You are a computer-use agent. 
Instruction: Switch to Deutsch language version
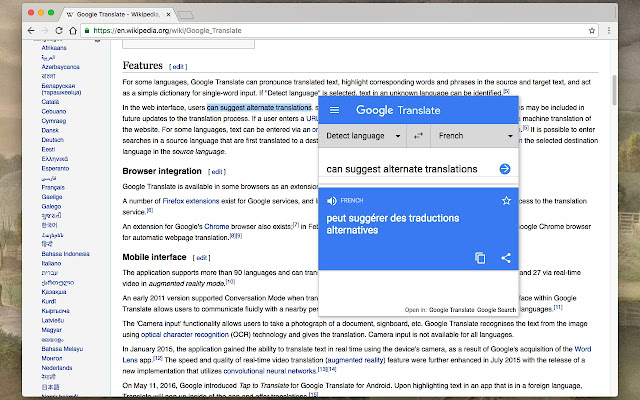tap(52, 140)
